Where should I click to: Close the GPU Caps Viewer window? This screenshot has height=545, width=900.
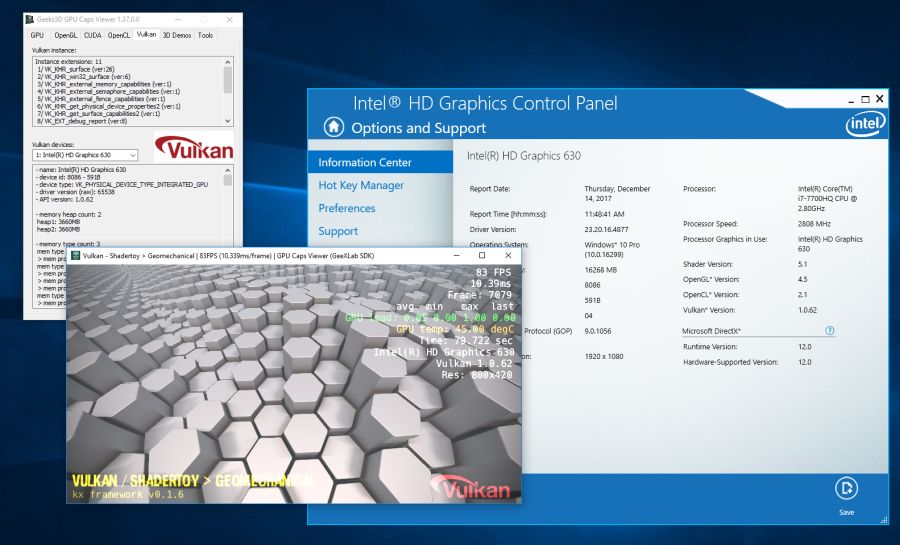(229, 20)
